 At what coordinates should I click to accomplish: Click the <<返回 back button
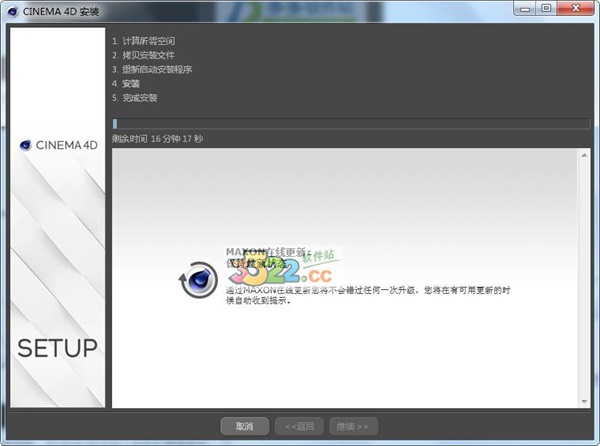299,426
